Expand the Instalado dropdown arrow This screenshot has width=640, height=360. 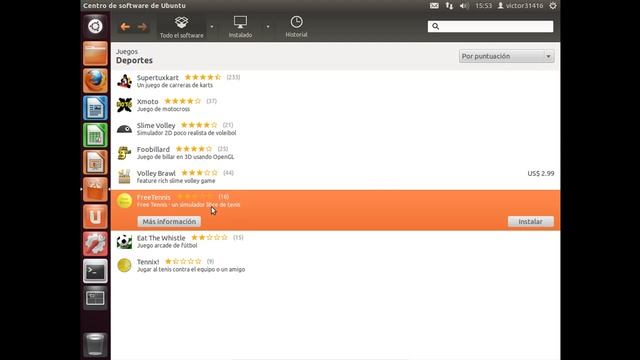pyautogui.click(x=268, y=27)
